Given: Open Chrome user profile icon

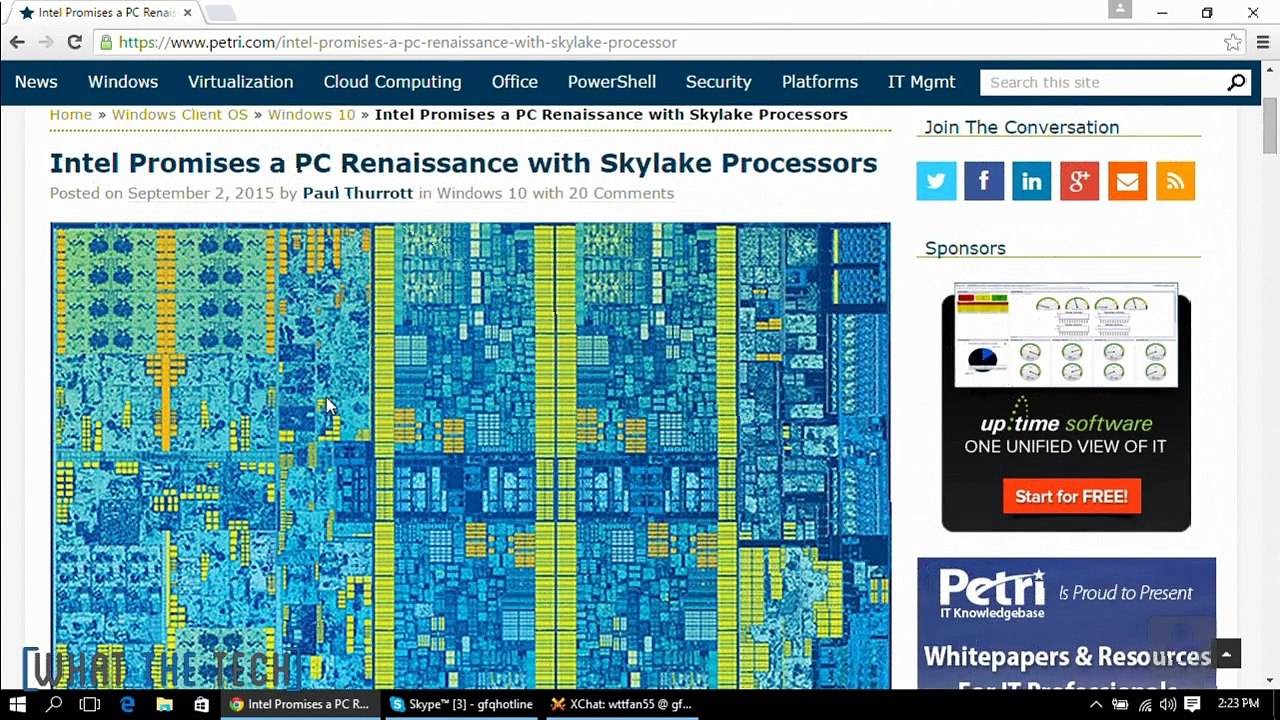Looking at the screenshot, I should (x=1120, y=9).
